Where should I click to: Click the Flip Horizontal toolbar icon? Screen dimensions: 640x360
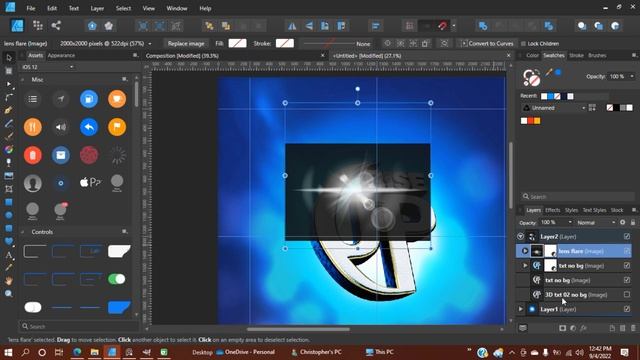coord(292,26)
